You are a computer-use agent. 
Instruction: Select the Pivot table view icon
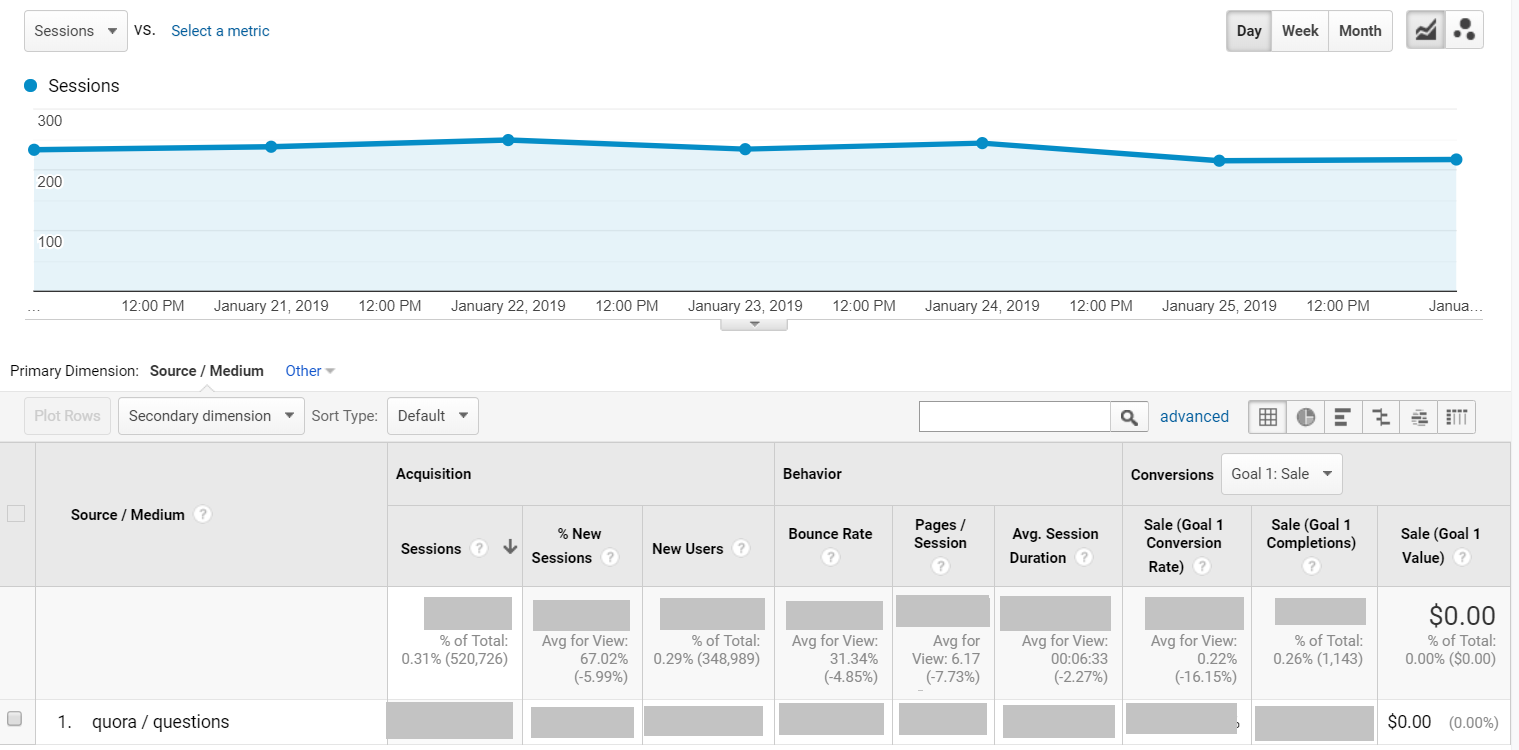click(1457, 417)
